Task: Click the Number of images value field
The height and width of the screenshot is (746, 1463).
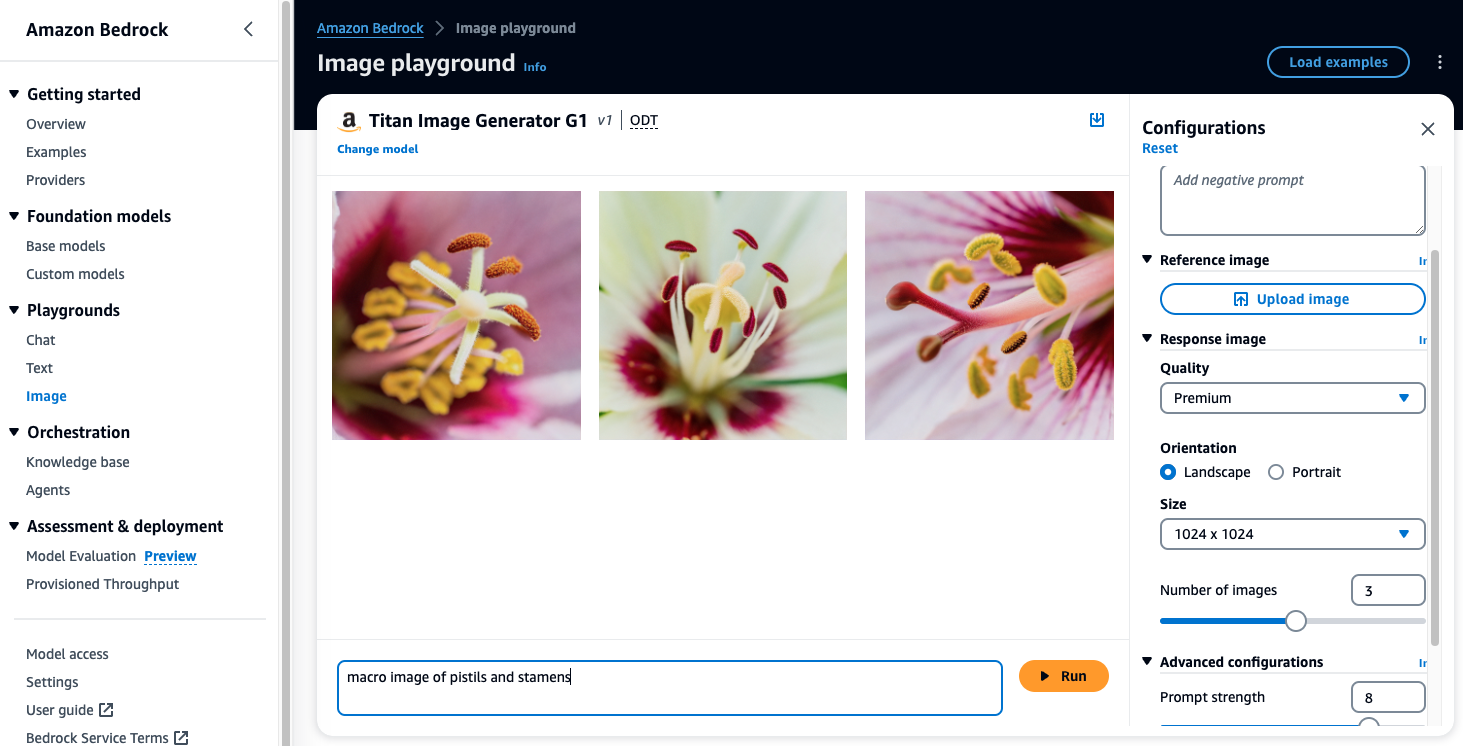Action: pyautogui.click(x=1388, y=590)
